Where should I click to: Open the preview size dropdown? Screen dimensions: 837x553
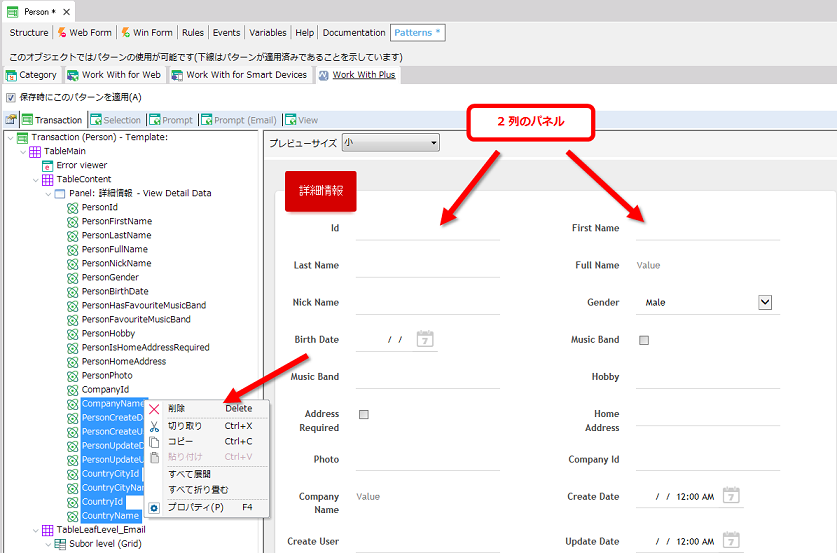point(390,144)
